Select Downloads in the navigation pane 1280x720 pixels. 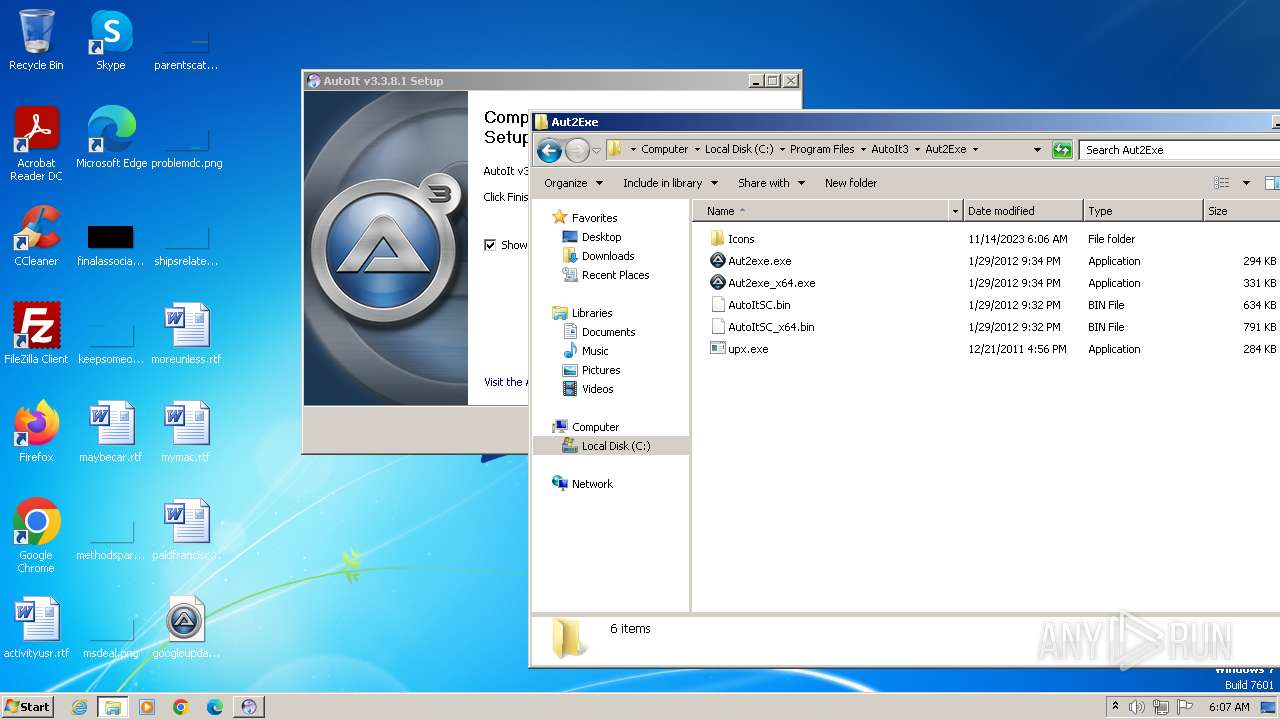point(608,256)
